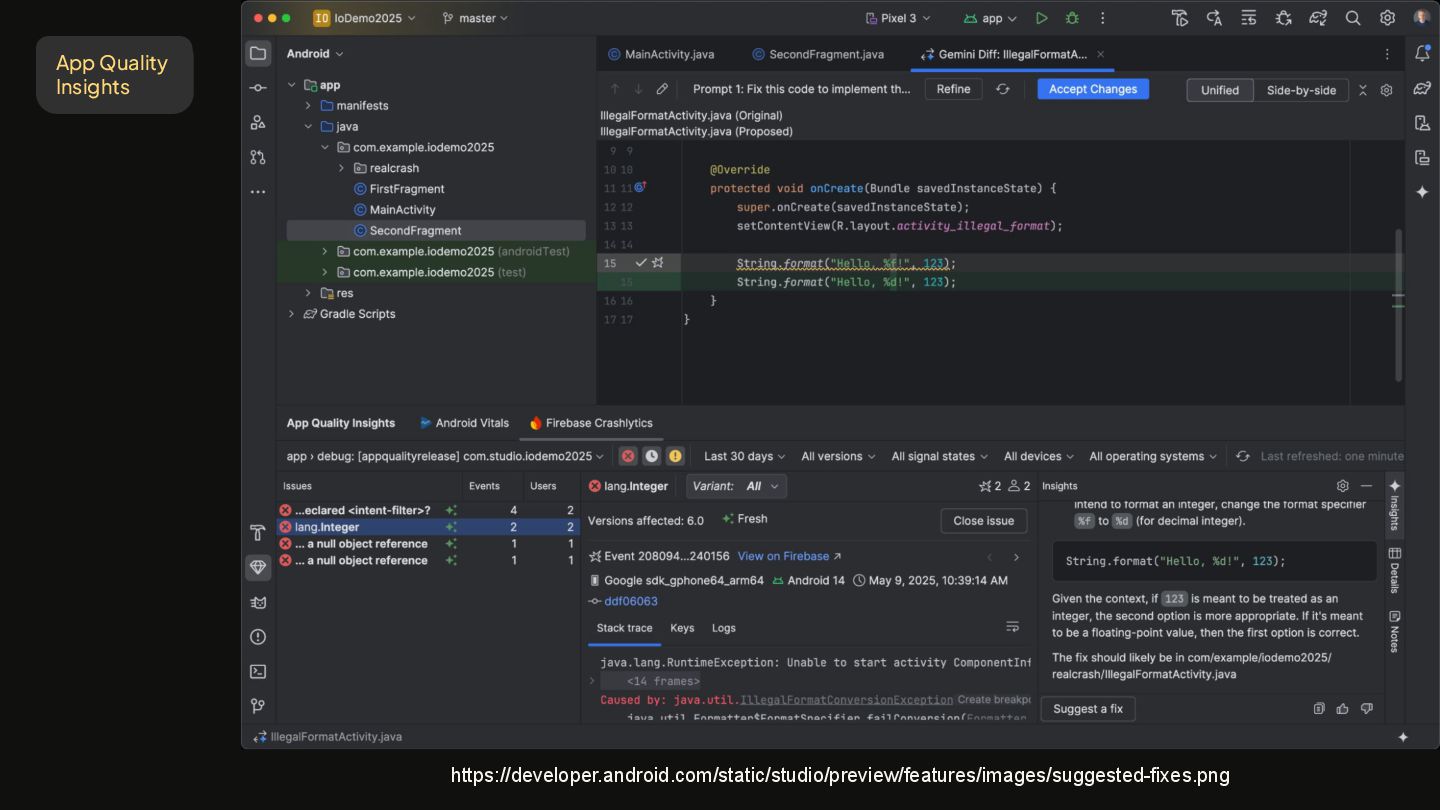This screenshot has width=1440, height=810.
Task: Expand the Gradle Scripts node
Action: (x=292, y=314)
